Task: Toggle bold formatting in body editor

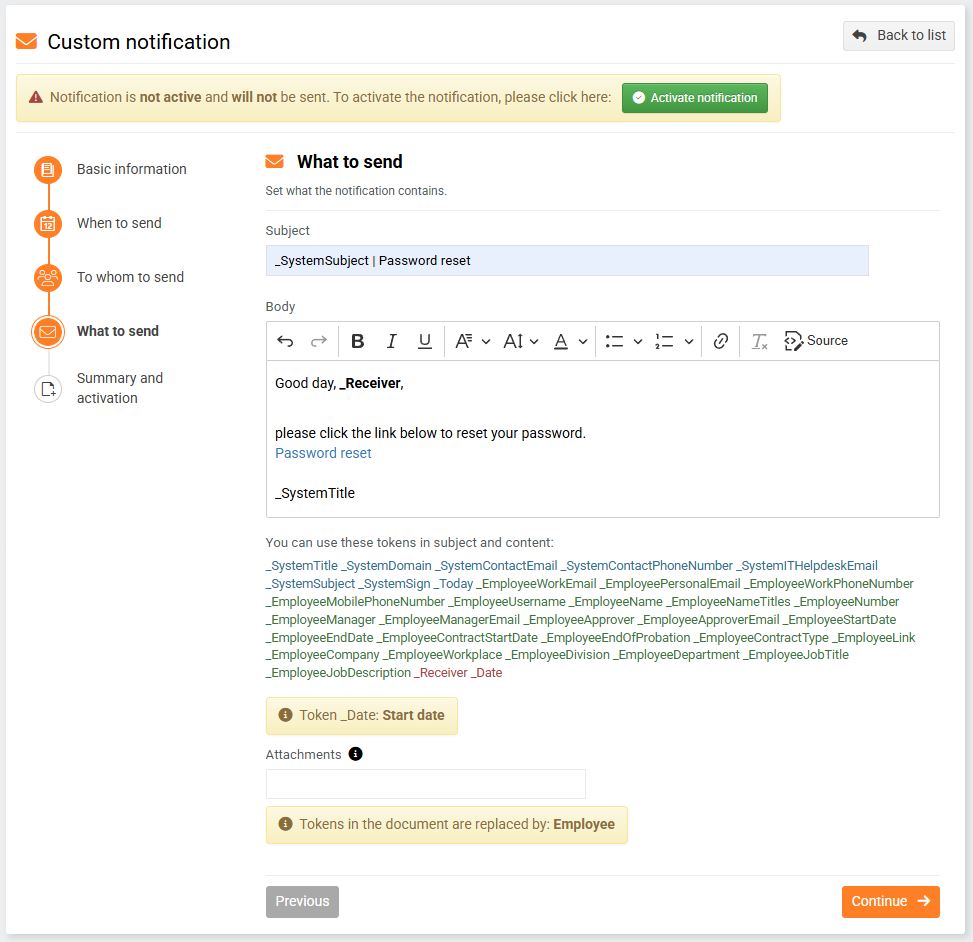Action: [358, 341]
